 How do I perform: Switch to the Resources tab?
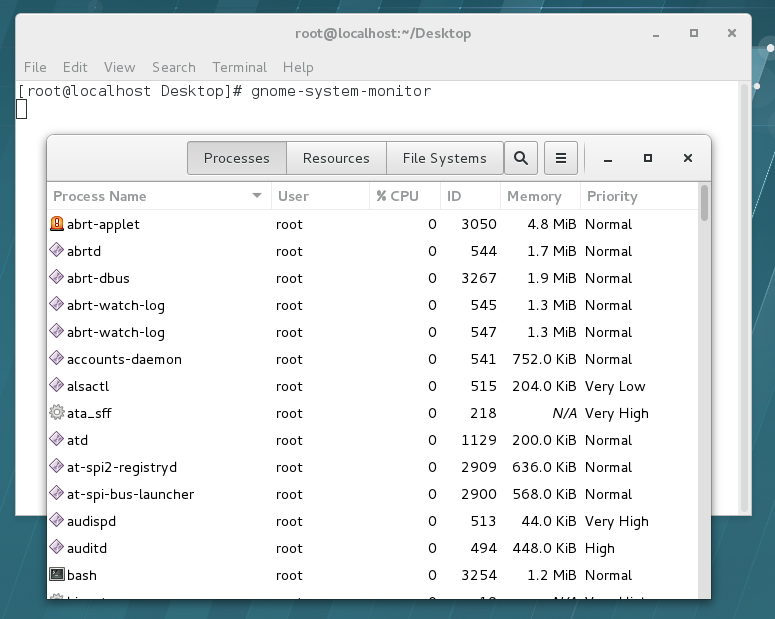click(336, 158)
